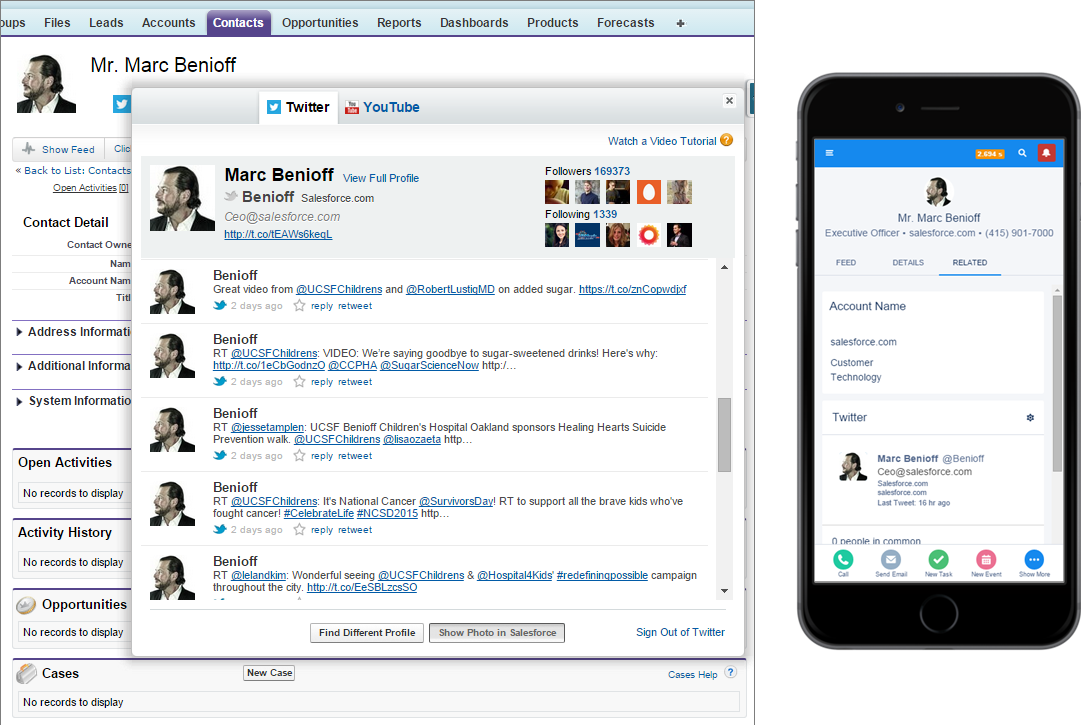Open the Reports tab
This screenshot has height=725, width=1081.
coord(398,23)
